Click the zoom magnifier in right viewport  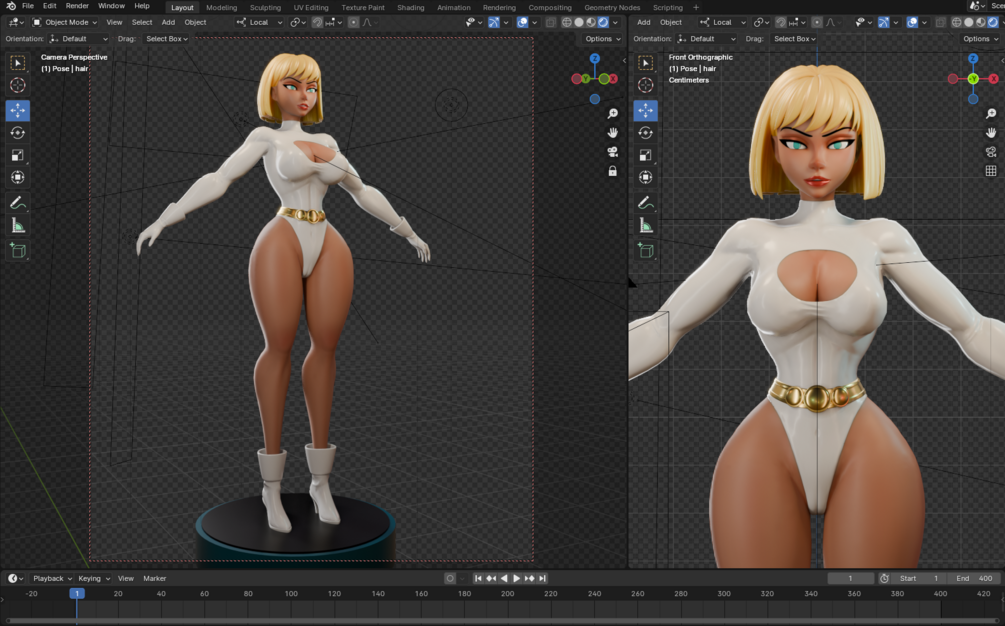click(x=991, y=113)
